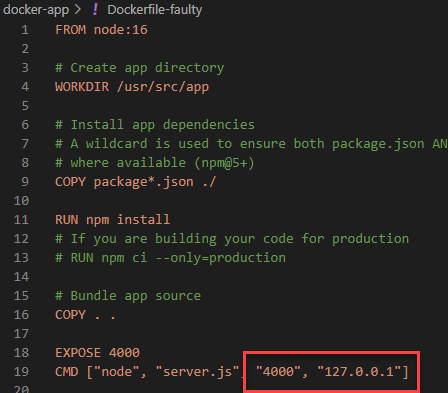Click the WORKDIR /usr/src/app line
Image resolution: width=448 pixels, height=393 pixels.
(132, 87)
